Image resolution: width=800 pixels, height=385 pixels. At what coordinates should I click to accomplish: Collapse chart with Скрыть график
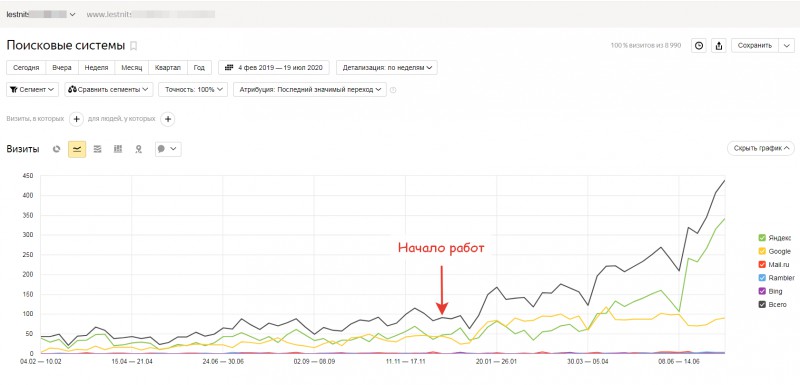coord(761,148)
